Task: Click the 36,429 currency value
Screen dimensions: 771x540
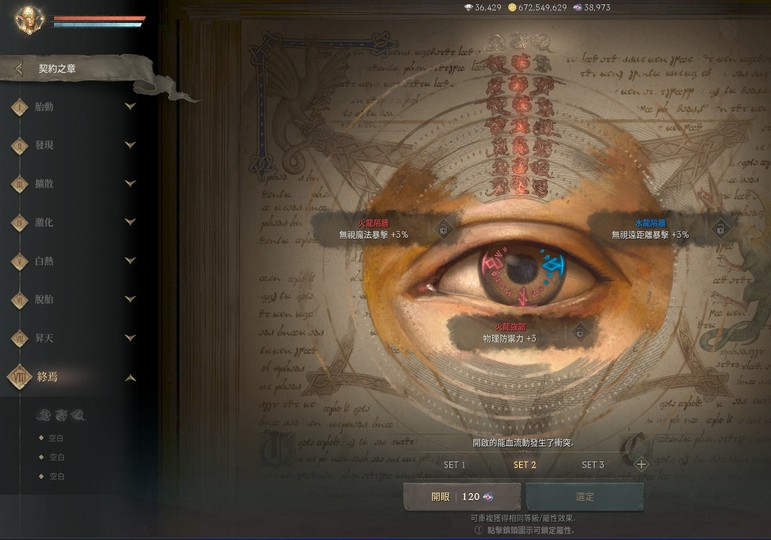Action: pyautogui.click(x=488, y=7)
